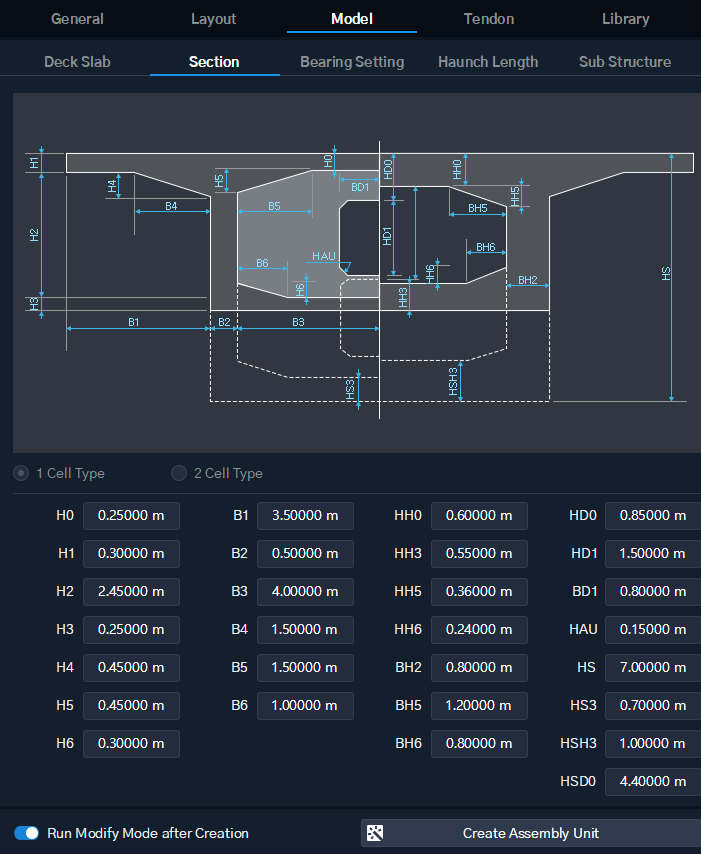This screenshot has height=854, width=701.
Task: Select the HD1 input field
Action: (653, 554)
